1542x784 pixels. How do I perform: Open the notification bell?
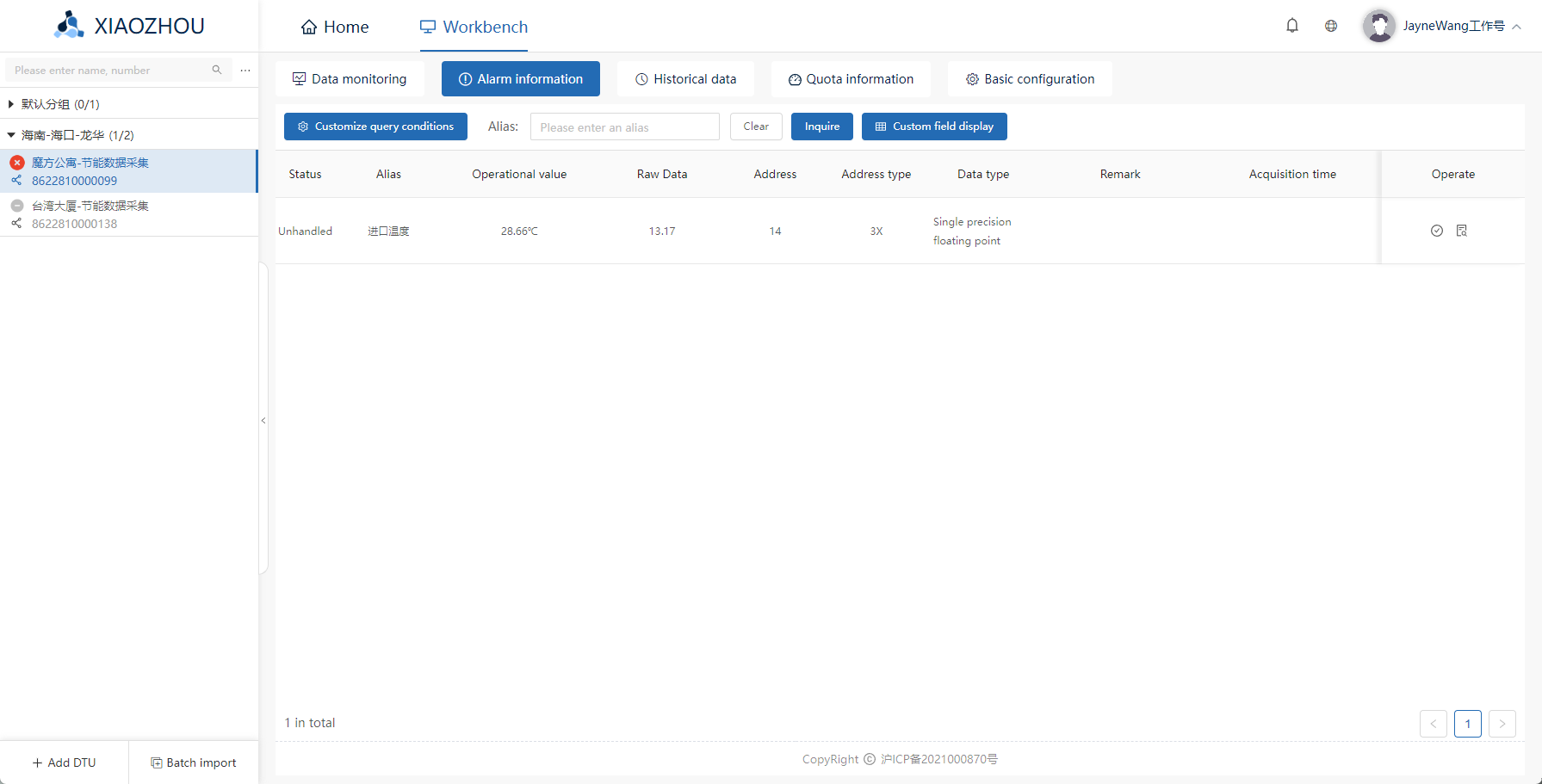pyautogui.click(x=1292, y=26)
